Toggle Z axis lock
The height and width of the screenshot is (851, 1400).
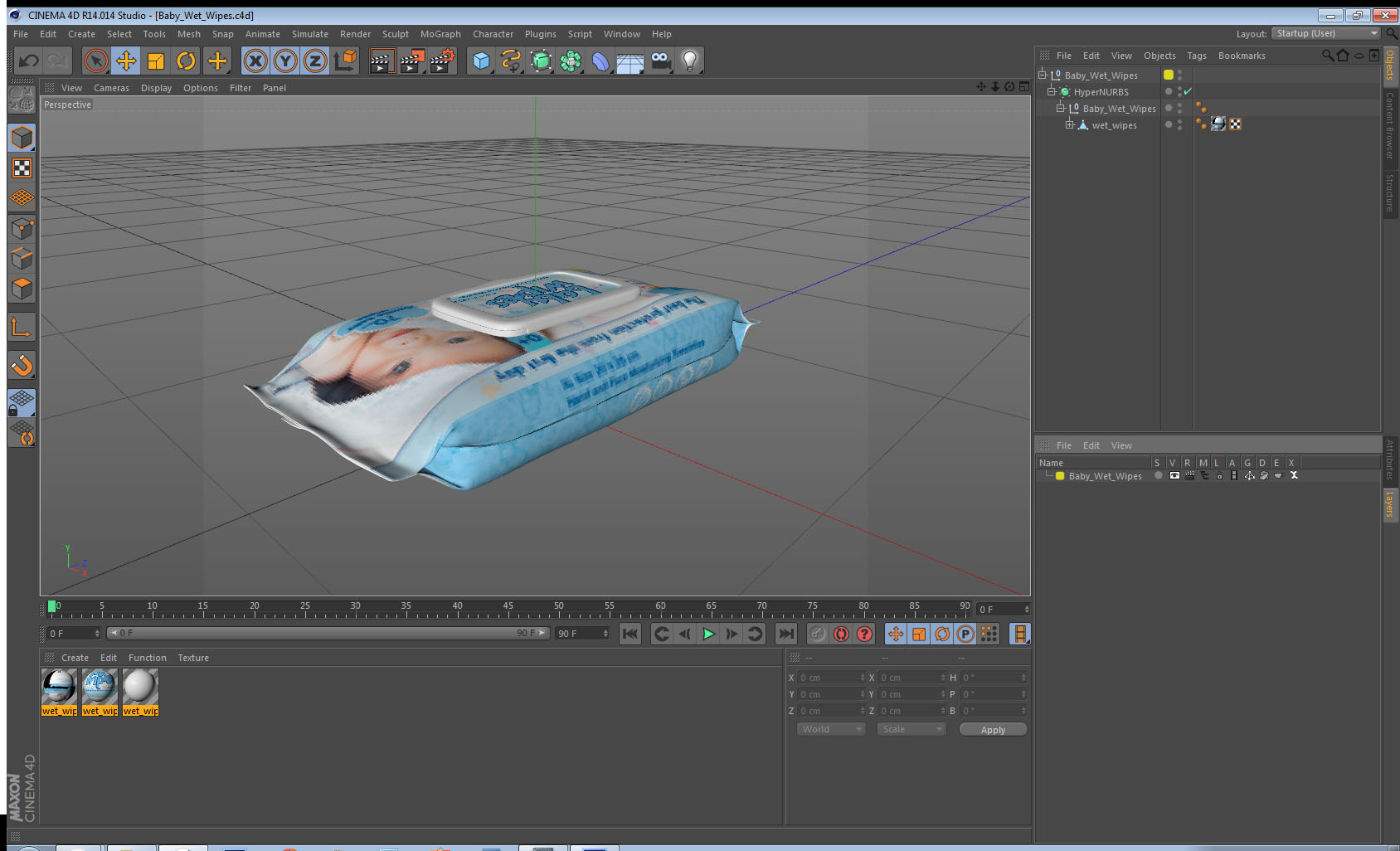[315, 61]
